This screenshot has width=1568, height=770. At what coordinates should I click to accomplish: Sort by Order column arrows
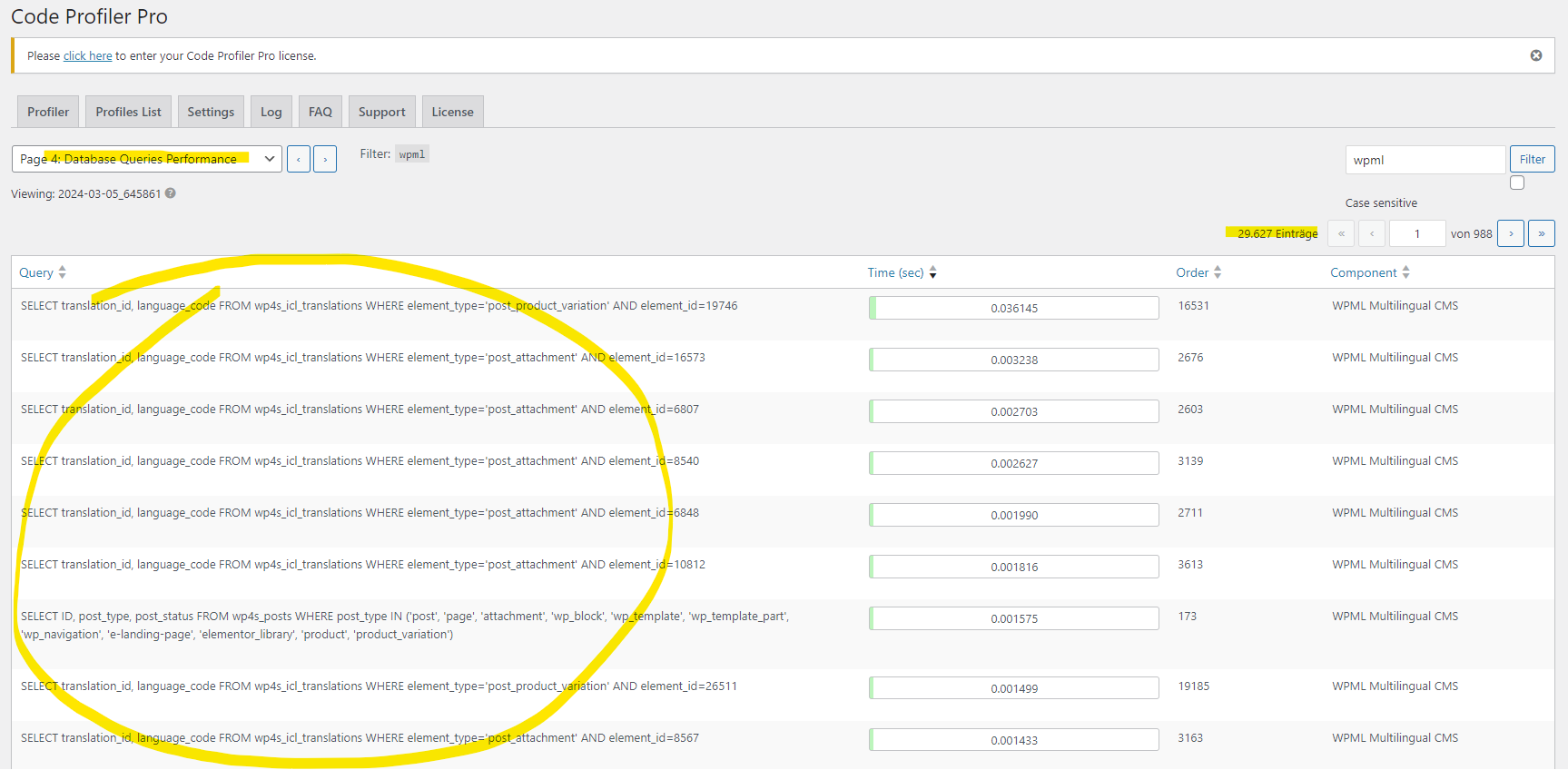(x=1218, y=272)
